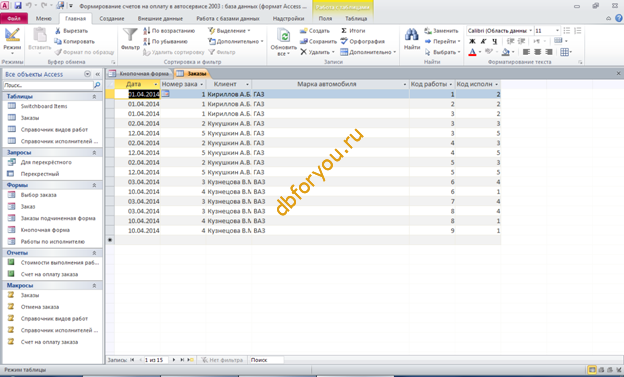Open Найти binoculars search
Image resolution: width=624 pixels, height=377 pixels.
pos(412,39)
